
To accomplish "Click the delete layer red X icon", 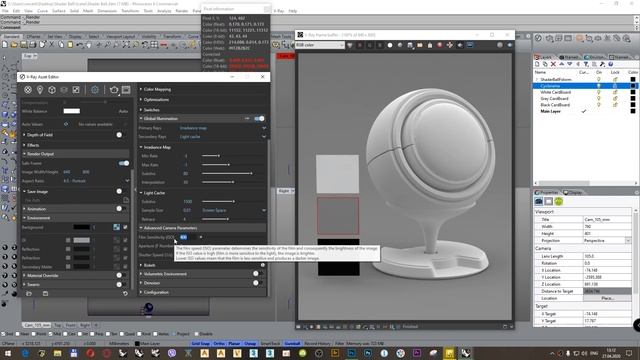I will pyautogui.click(x=553, y=64).
